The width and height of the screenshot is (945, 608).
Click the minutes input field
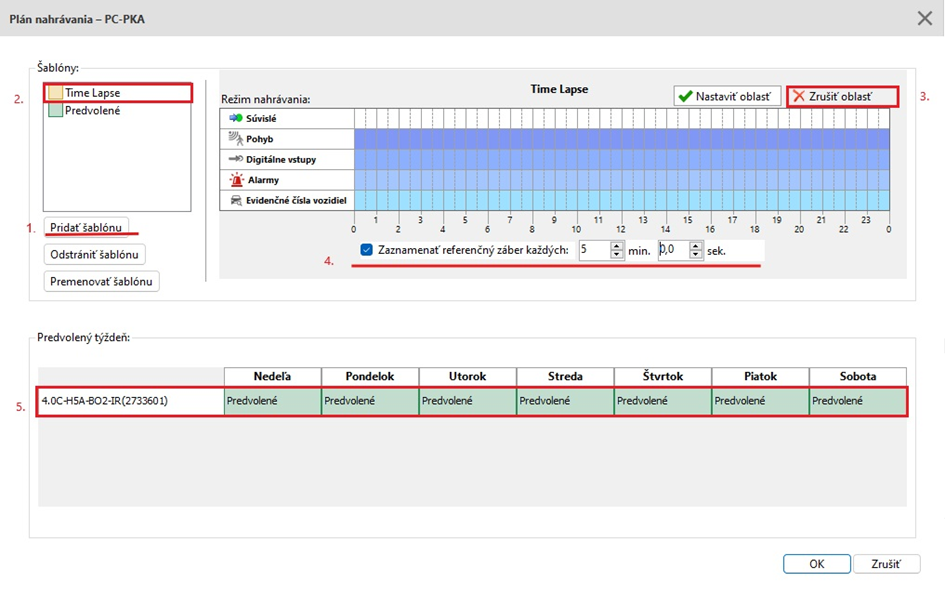(593, 250)
